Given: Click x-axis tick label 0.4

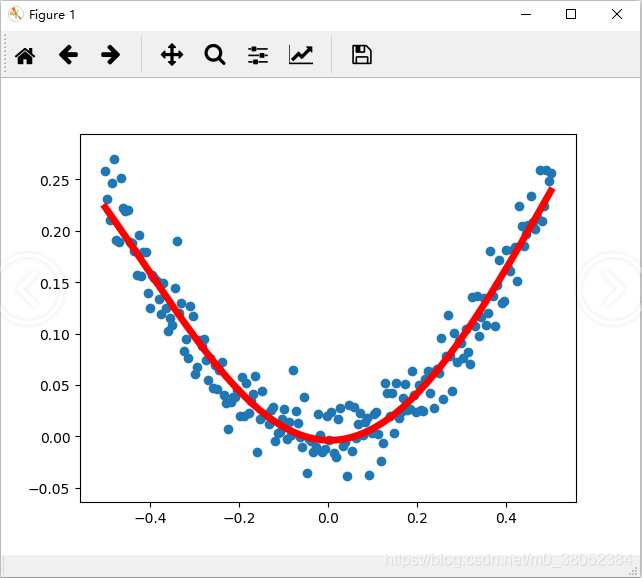Looking at the screenshot, I should click(506, 518).
